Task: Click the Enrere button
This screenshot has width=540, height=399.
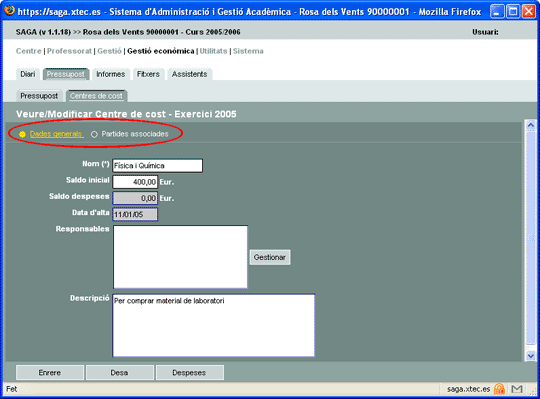Action: [50, 372]
